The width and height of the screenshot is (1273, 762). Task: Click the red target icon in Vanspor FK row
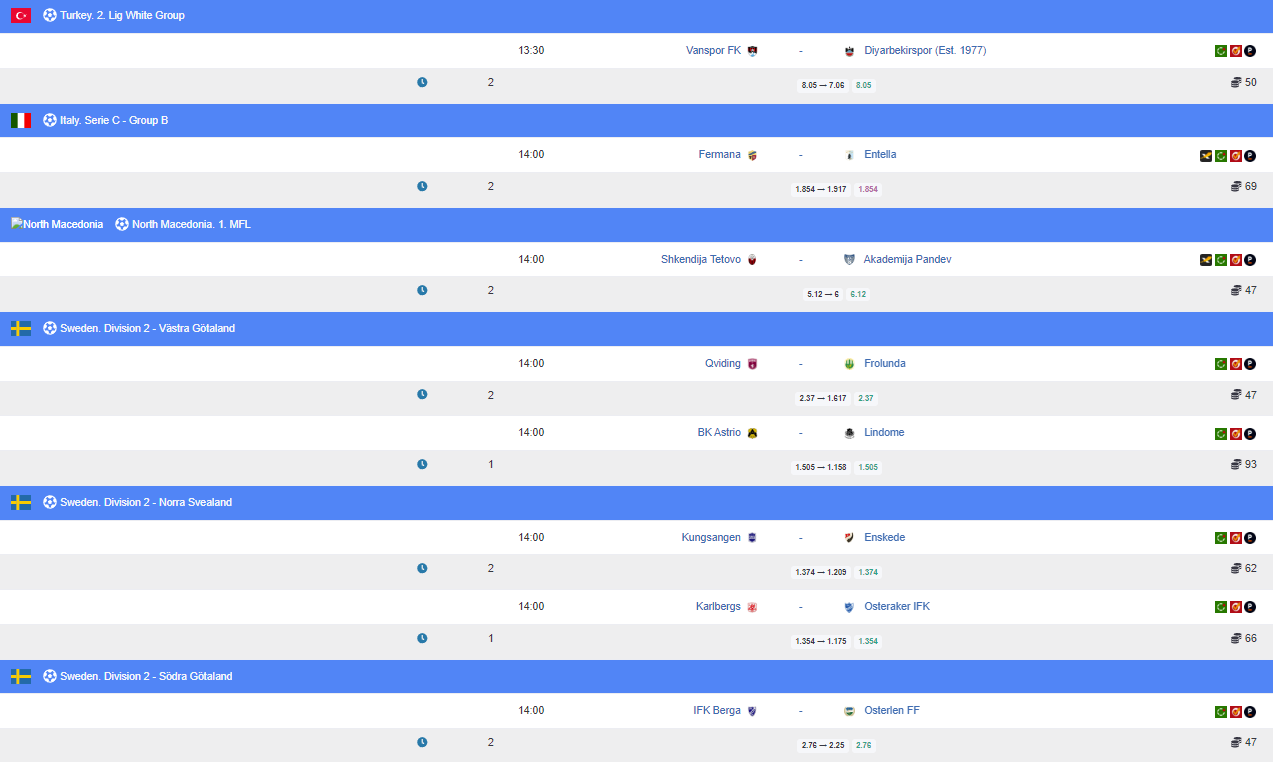pyautogui.click(x=1235, y=51)
